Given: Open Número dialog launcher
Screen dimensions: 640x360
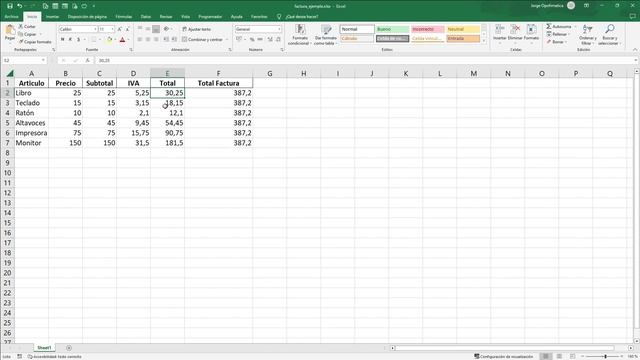Looking at the screenshot, I should pyautogui.click(x=282, y=50).
